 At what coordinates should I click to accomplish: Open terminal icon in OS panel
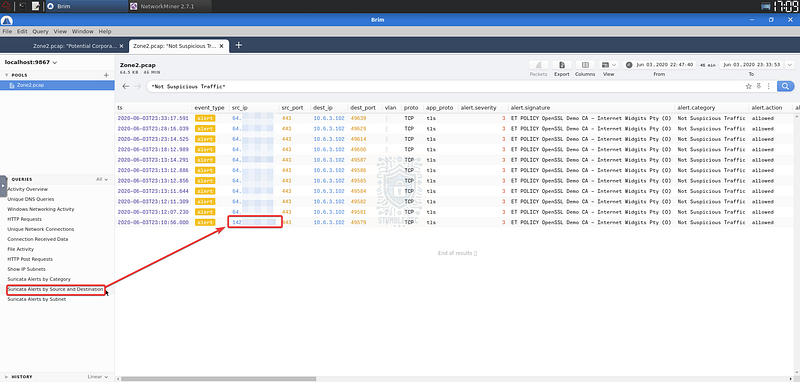tap(21, 6)
